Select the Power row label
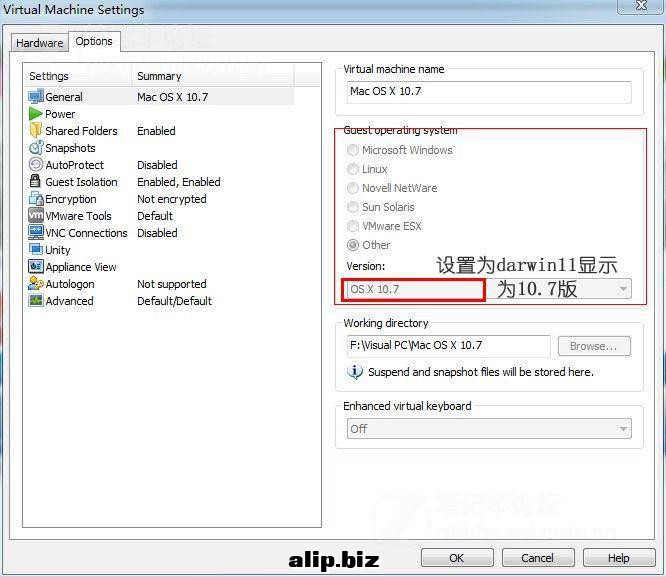Viewport: 666px width, 577px height. (60, 114)
